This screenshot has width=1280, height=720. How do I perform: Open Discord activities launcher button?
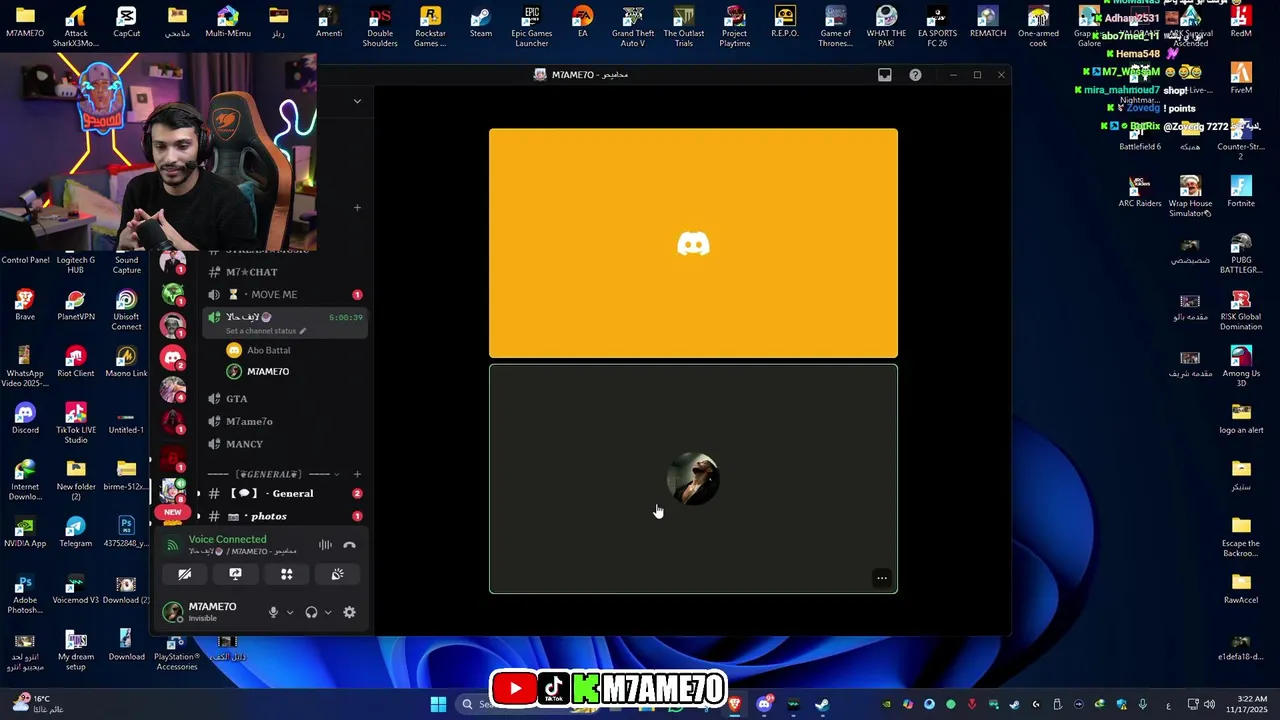(286, 574)
